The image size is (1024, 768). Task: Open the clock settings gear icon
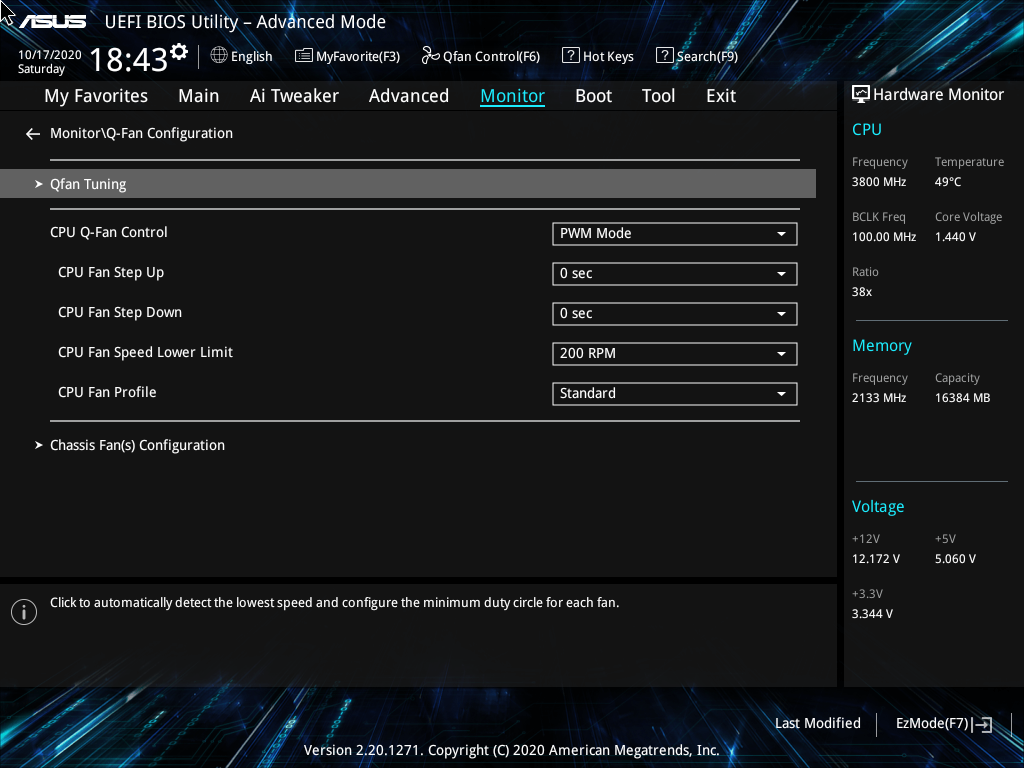[178, 51]
